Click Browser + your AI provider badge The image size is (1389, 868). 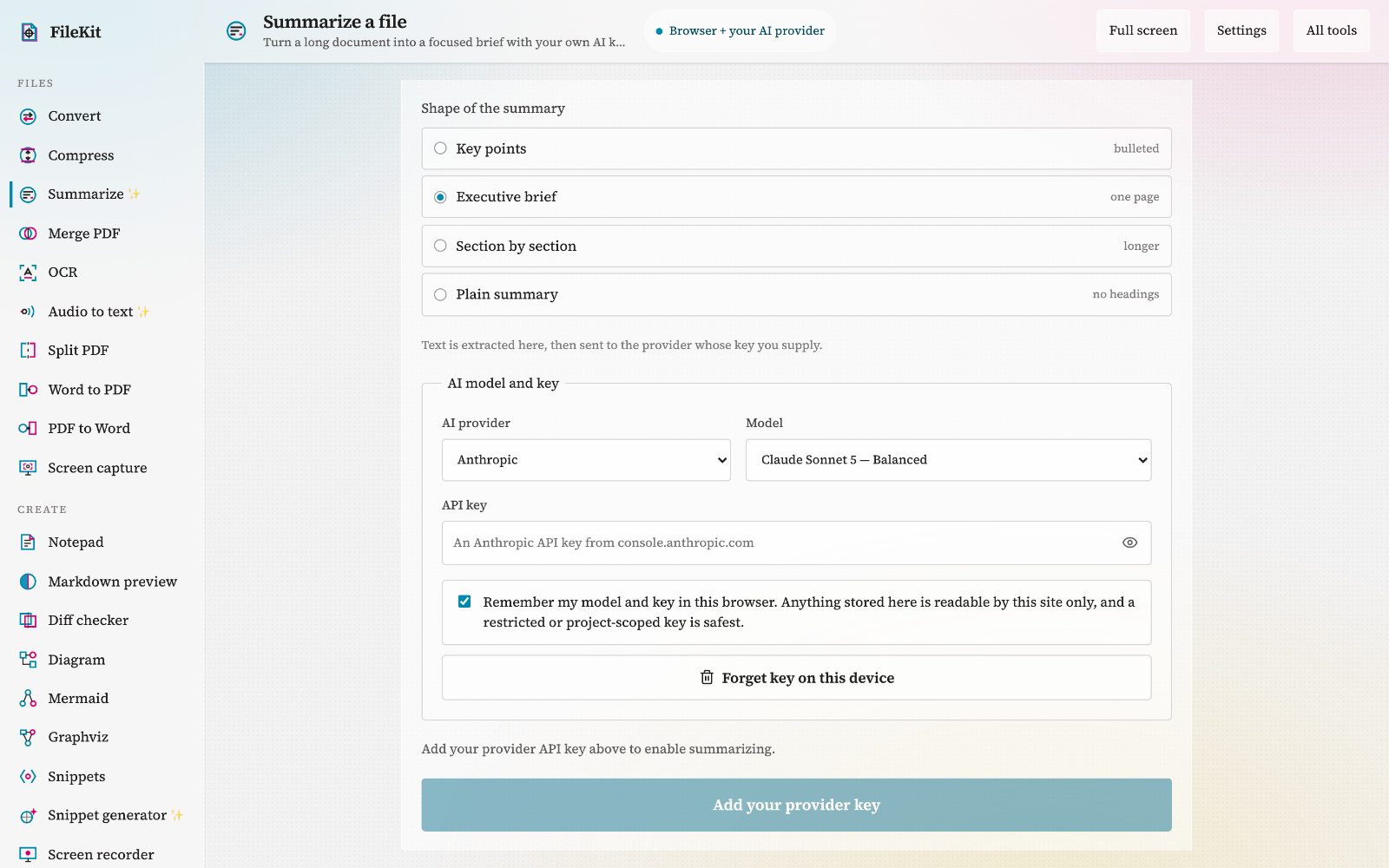pyautogui.click(x=740, y=31)
